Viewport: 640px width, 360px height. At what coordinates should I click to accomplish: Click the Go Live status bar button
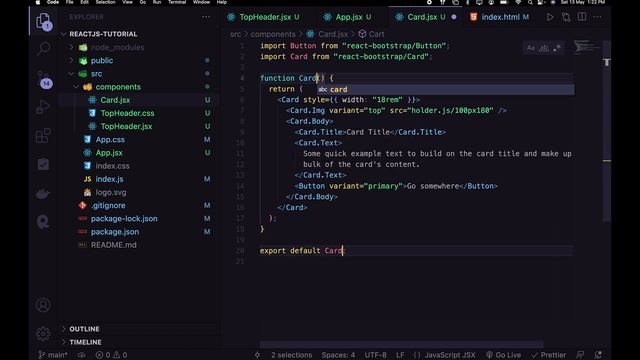(503, 355)
